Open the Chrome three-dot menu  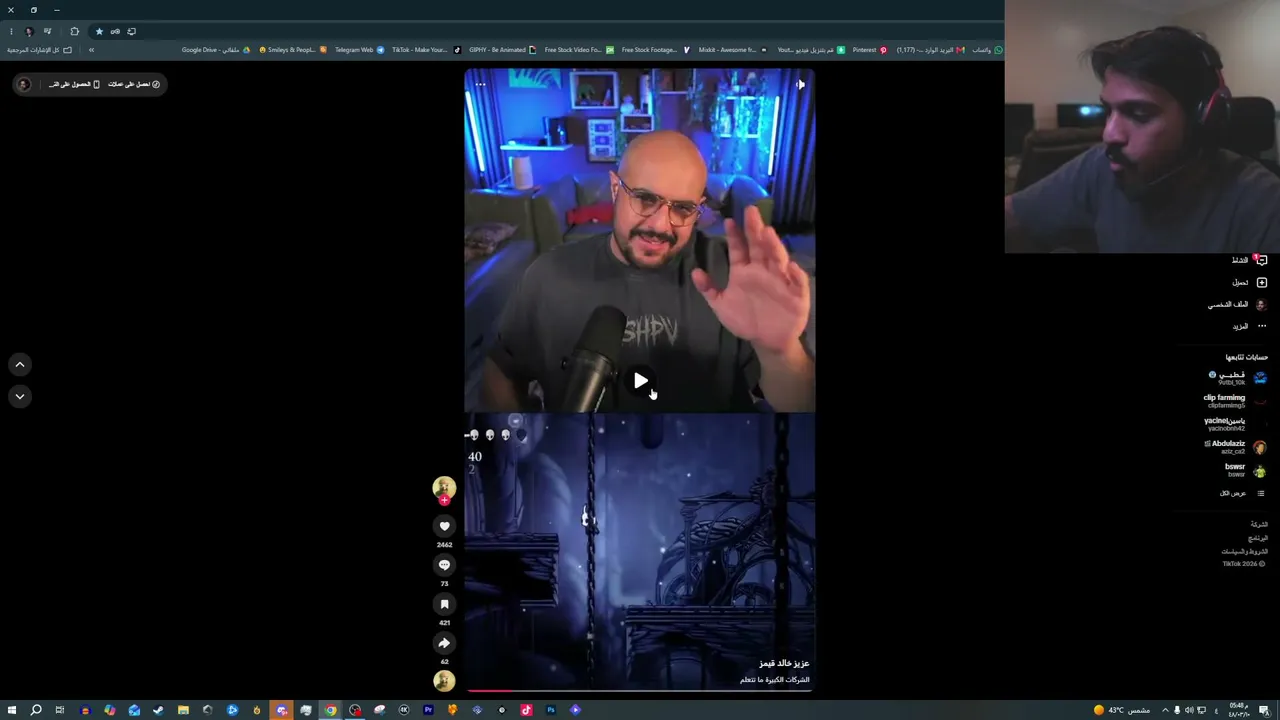[x=11, y=31]
